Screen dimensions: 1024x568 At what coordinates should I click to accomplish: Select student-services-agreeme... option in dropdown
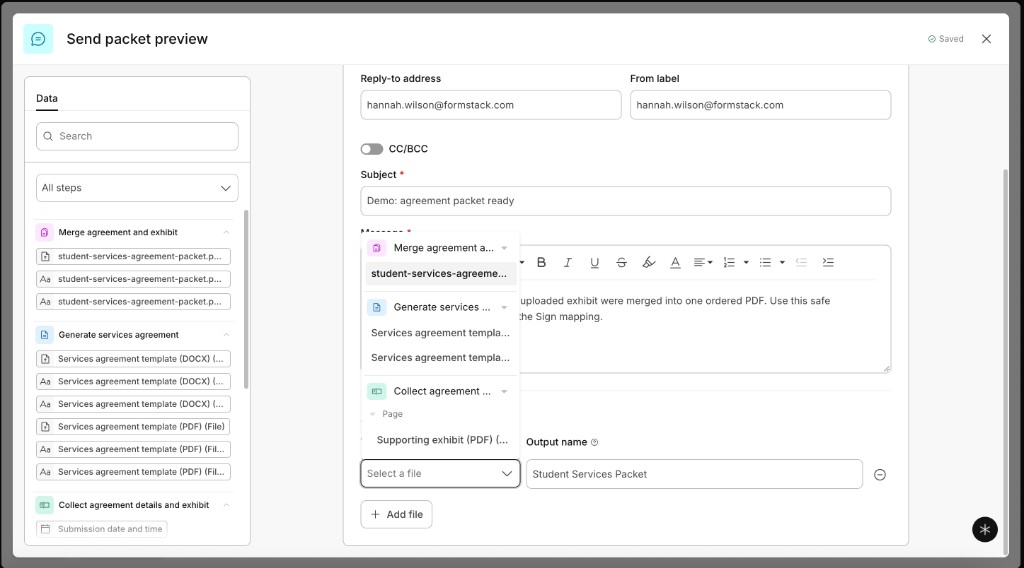(440, 274)
